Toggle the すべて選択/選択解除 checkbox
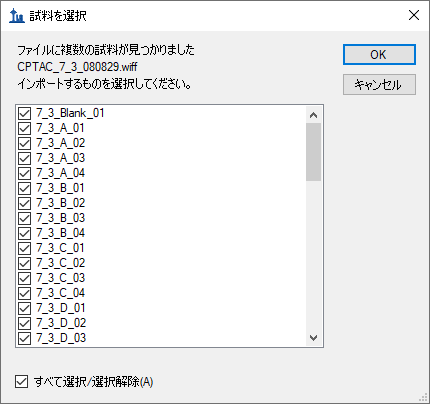The width and height of the screenshot is (430, 404). tap(21, 382)
